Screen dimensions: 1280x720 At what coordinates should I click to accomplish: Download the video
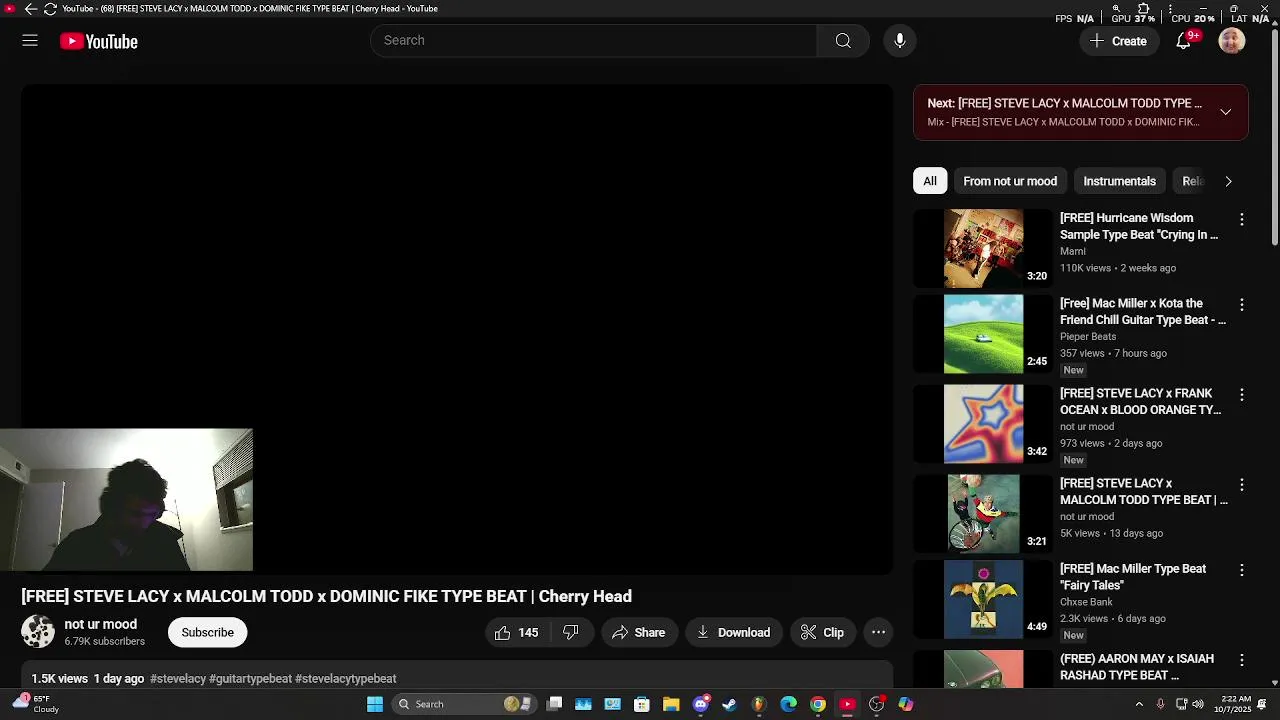[733, 632]
